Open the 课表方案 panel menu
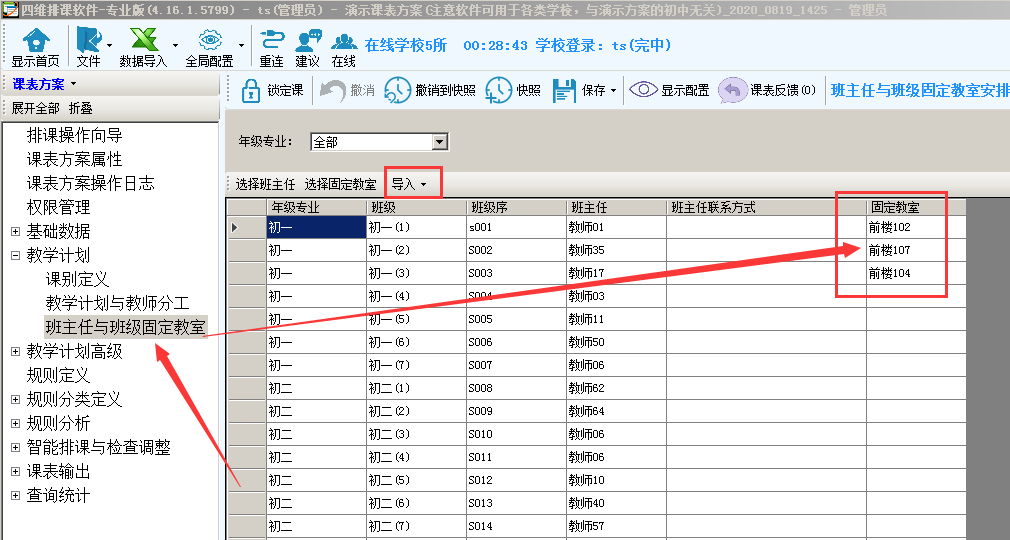The image size is (1010, 540). point(45,84)
